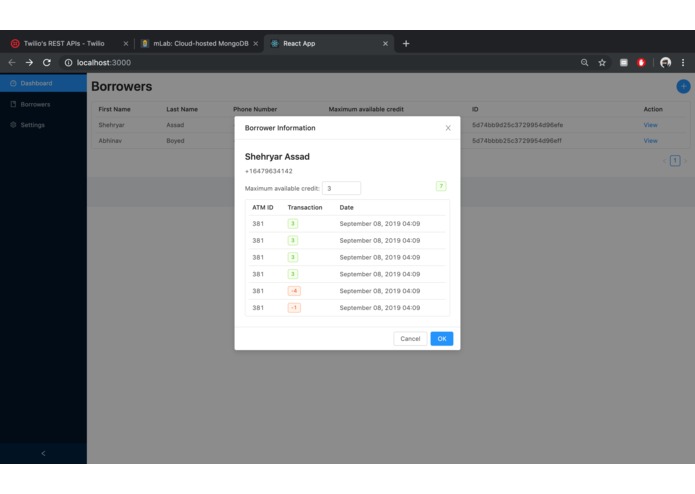View details for borrower Shehryar
695x494 pixels.
coord(650,125)
